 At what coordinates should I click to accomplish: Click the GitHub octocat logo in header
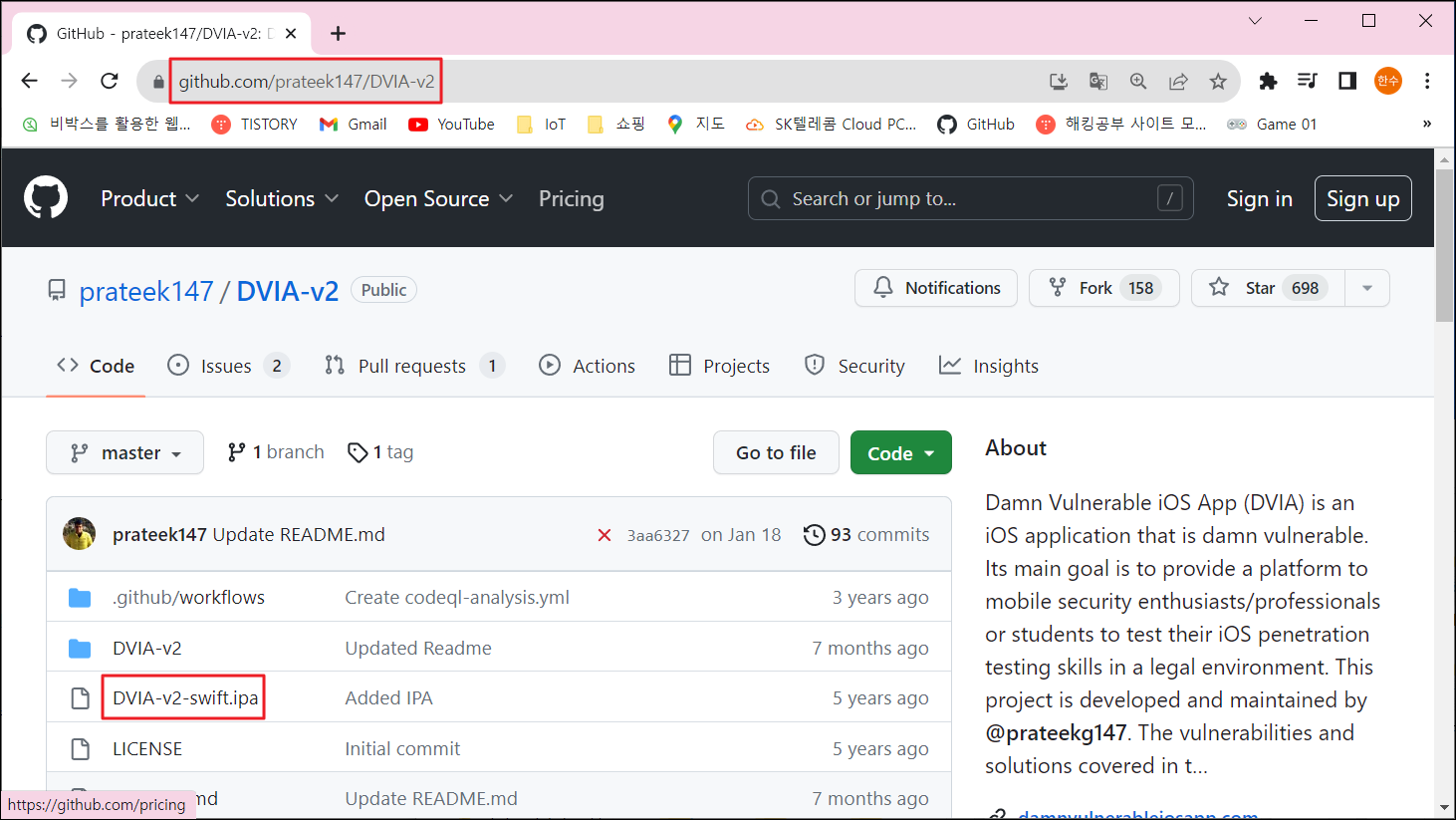click(x=46, y=198)
